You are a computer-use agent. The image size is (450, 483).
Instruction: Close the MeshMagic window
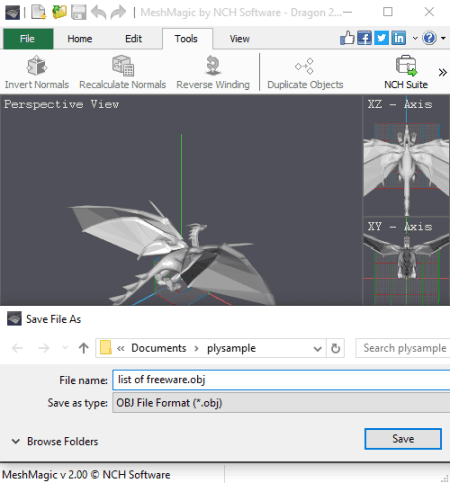click(x=429, y=12)
